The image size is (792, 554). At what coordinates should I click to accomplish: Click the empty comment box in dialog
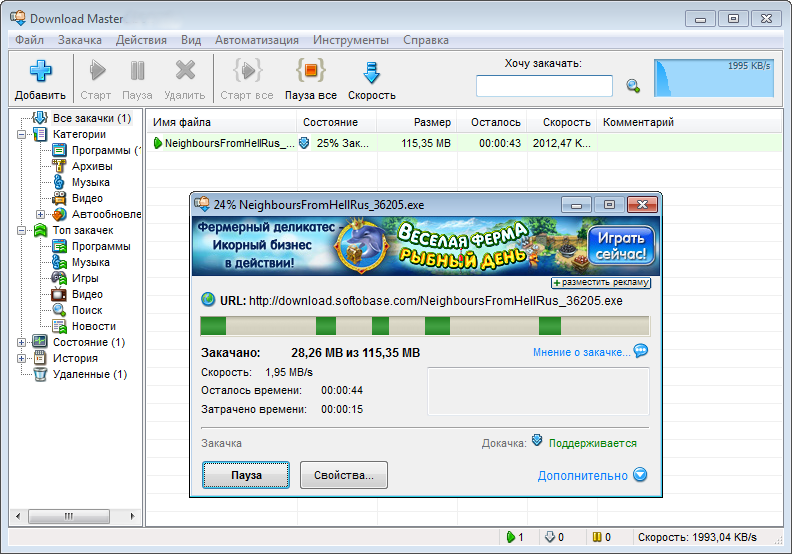[538, 391]
